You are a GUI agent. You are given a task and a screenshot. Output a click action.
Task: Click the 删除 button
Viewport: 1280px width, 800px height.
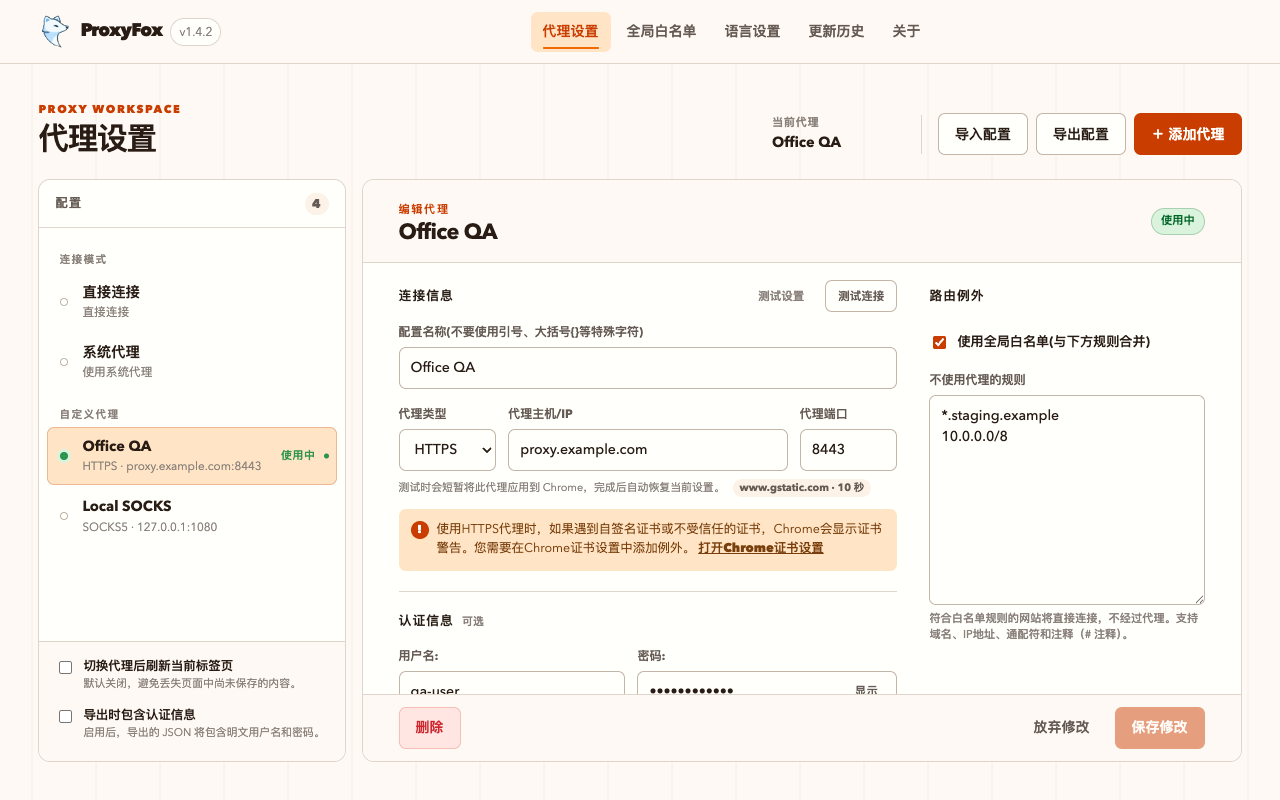[430, 728]
